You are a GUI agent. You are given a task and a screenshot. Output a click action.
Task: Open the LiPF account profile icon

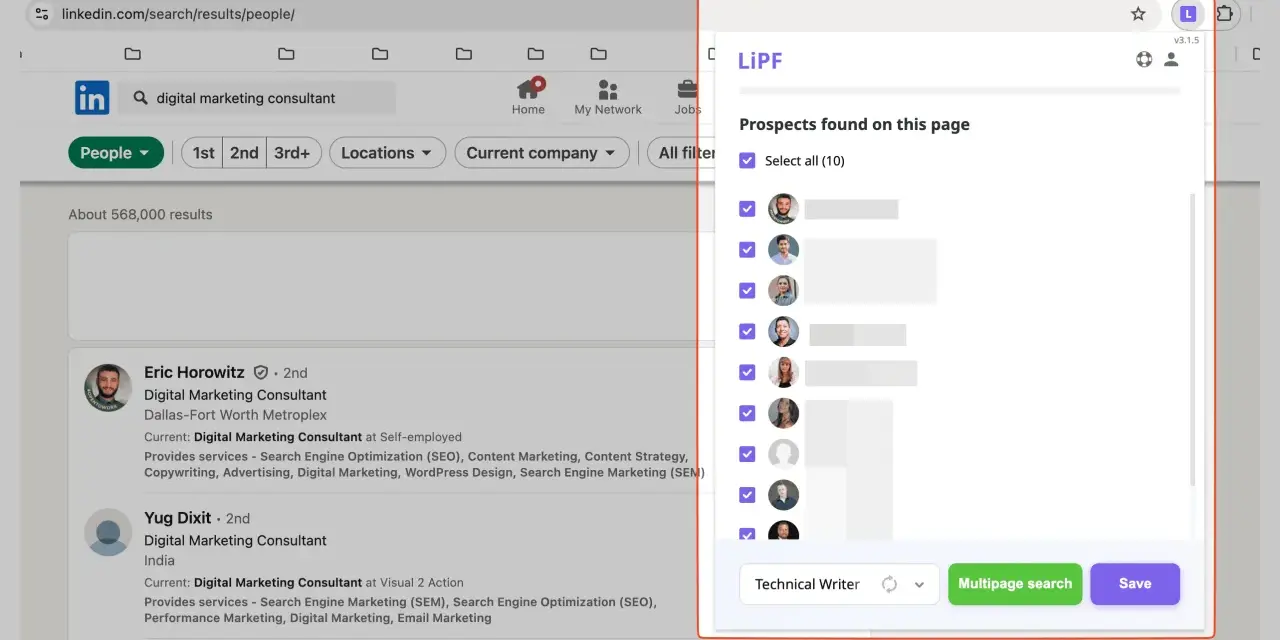point(1171,59)
